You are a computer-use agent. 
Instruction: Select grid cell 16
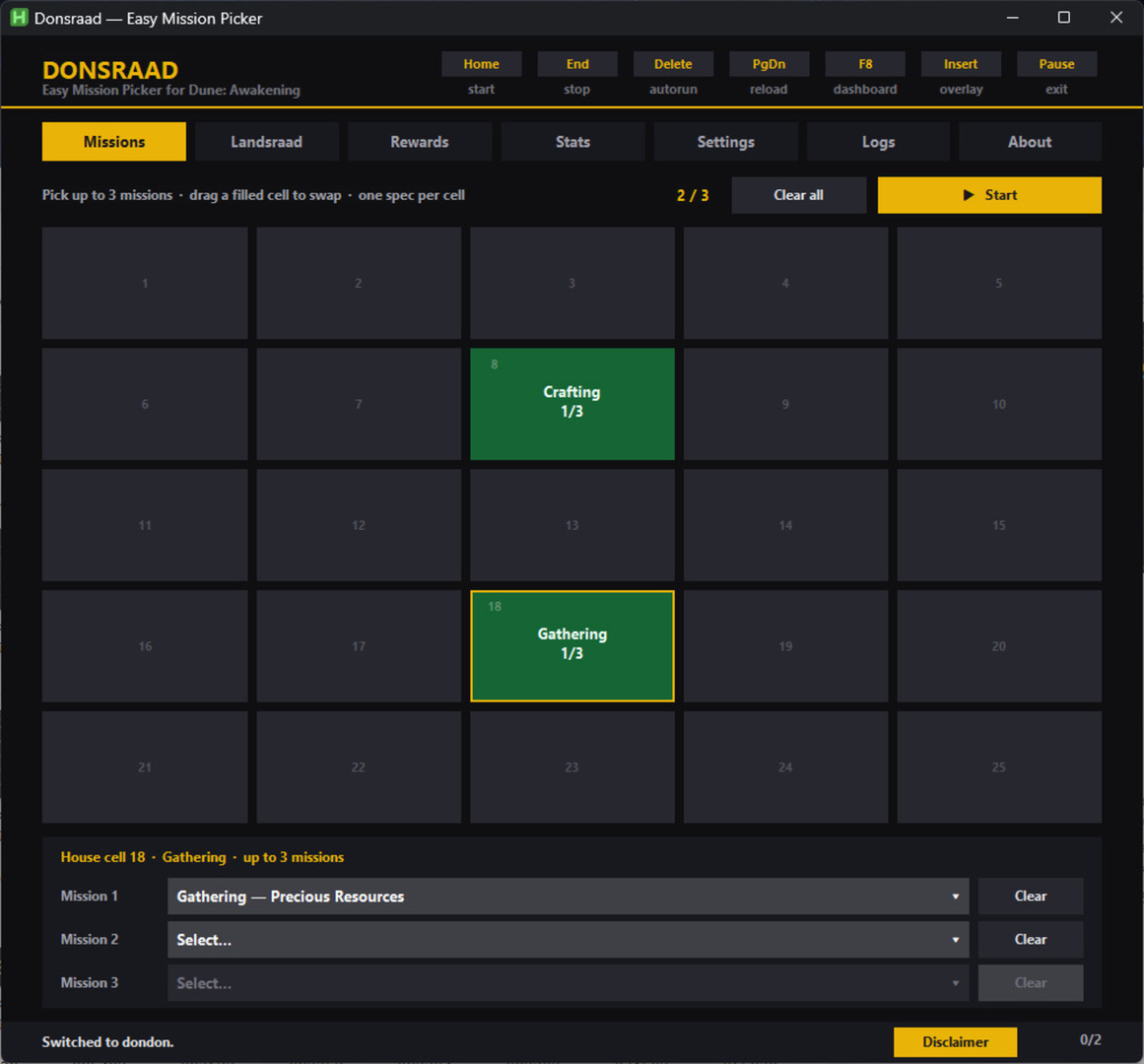(145, 646)
